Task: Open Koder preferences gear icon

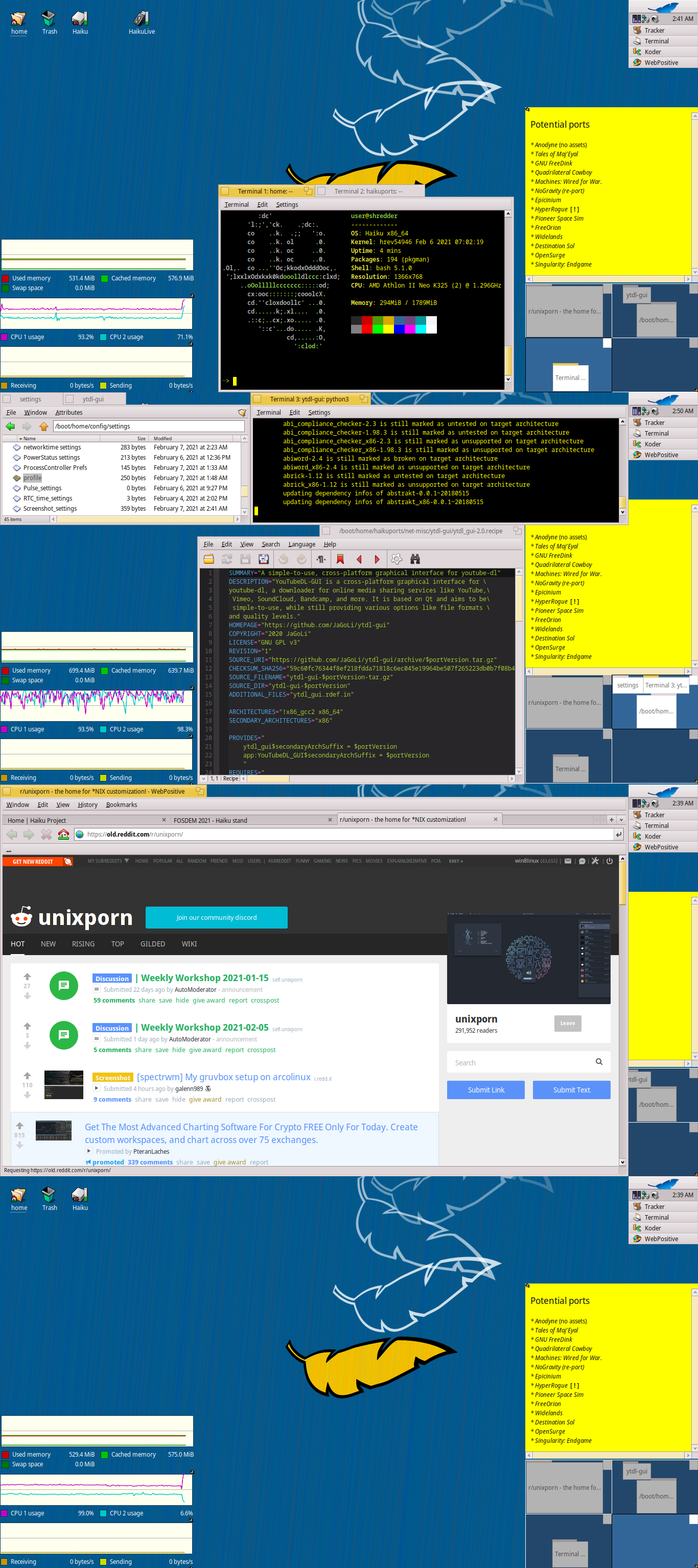Action: click(397, 559)
